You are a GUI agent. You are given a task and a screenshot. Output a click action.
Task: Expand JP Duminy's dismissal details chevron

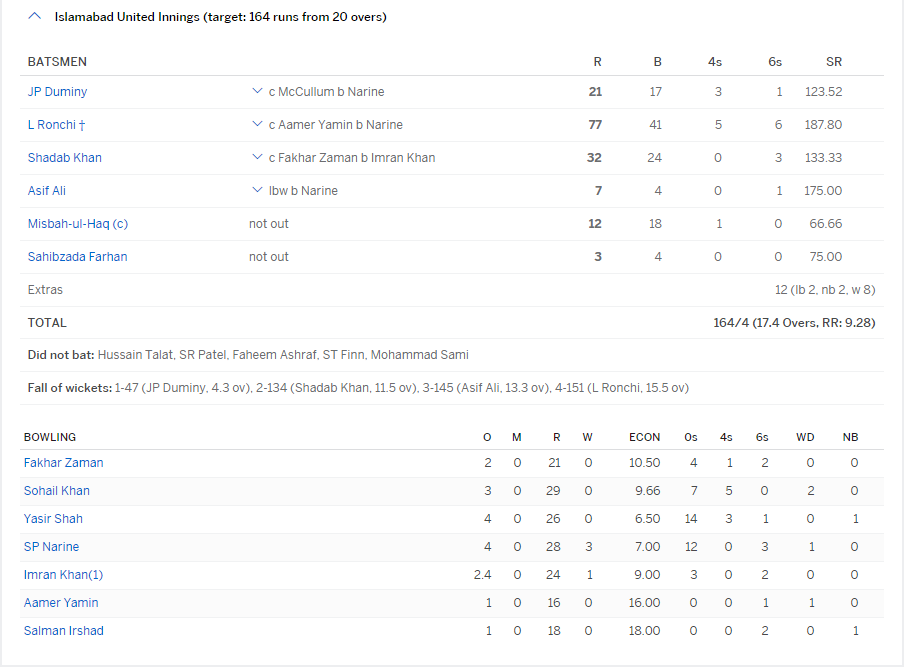pyautogui.click(x=257, y=92)
